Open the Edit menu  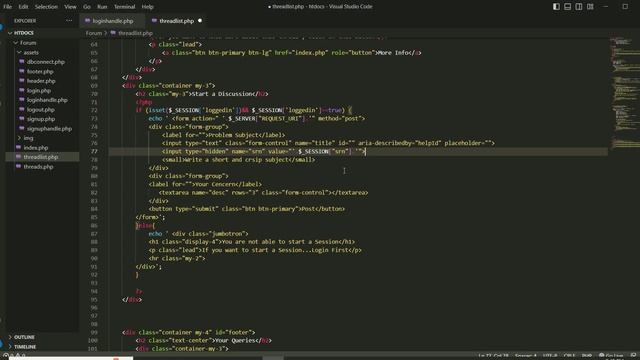[23, 7]
